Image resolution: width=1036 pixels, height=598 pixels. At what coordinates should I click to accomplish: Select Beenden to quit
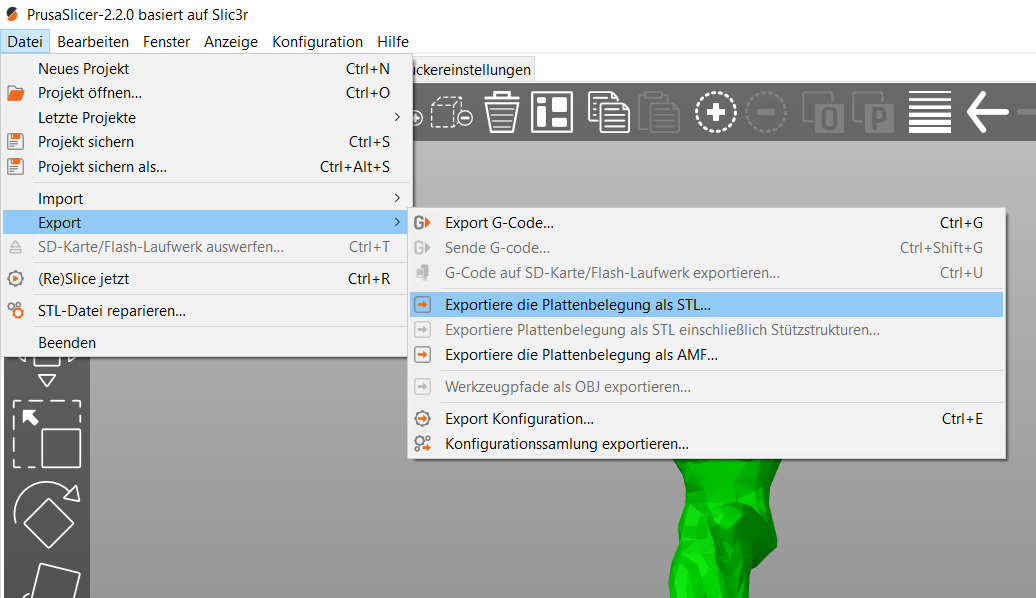(206, 343)
